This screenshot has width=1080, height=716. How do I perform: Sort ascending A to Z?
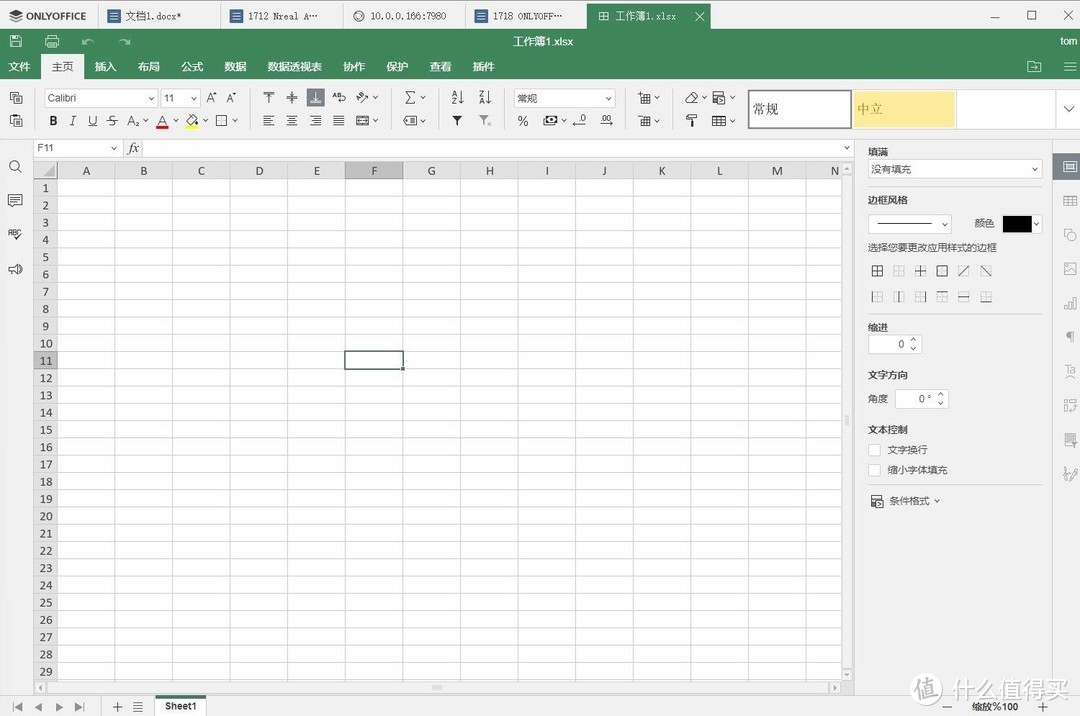coord(457,98)
